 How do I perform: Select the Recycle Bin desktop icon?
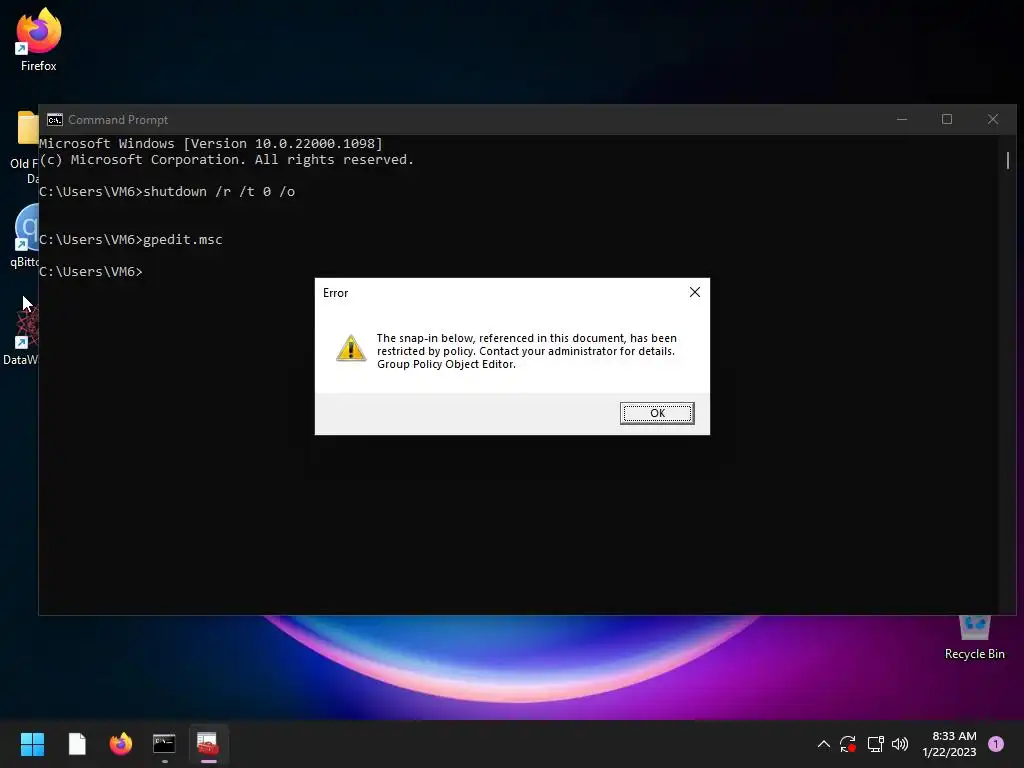pos(974,639)
